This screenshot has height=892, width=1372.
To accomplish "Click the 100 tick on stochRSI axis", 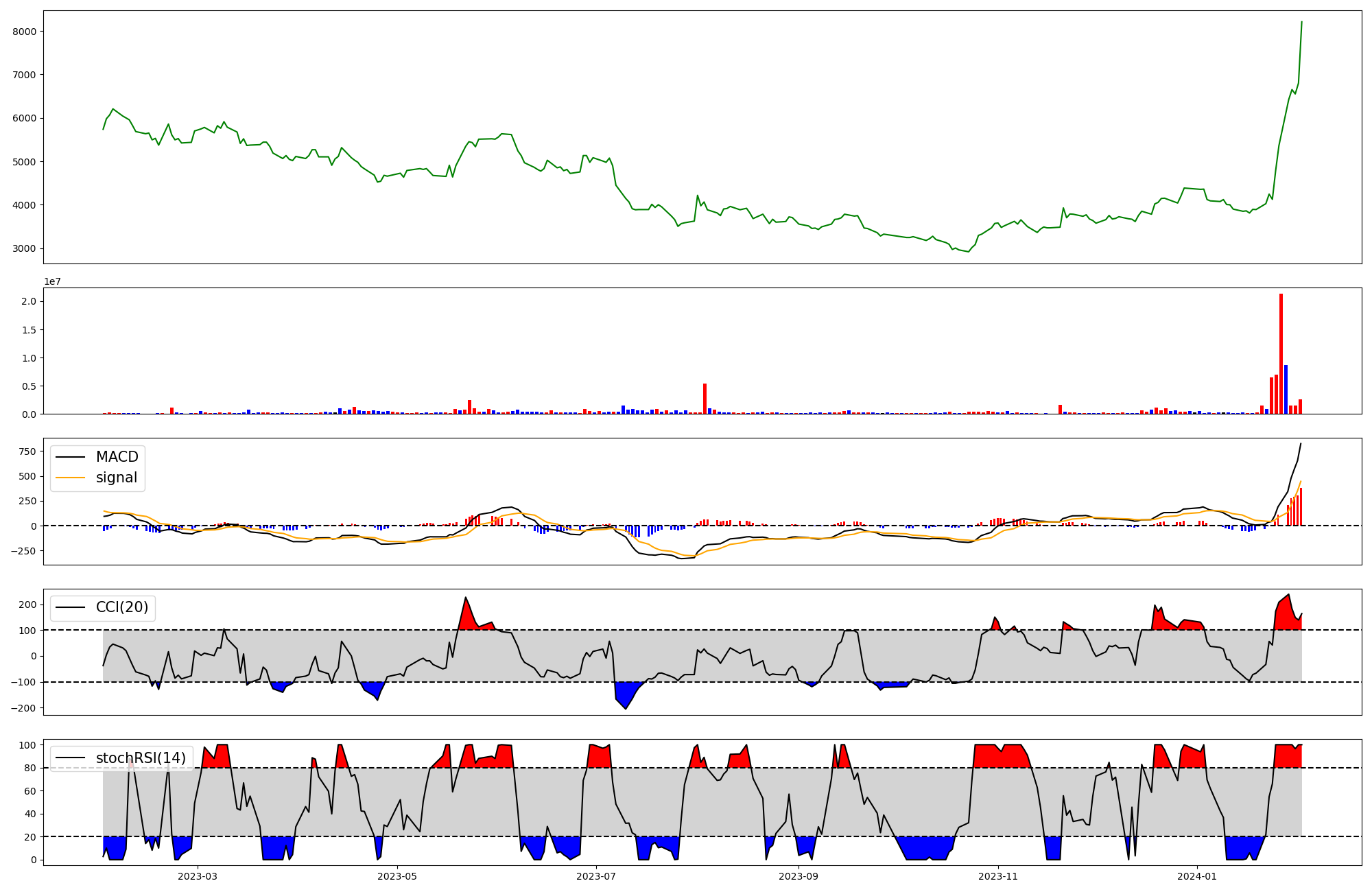I will click(x=27, y=745).
